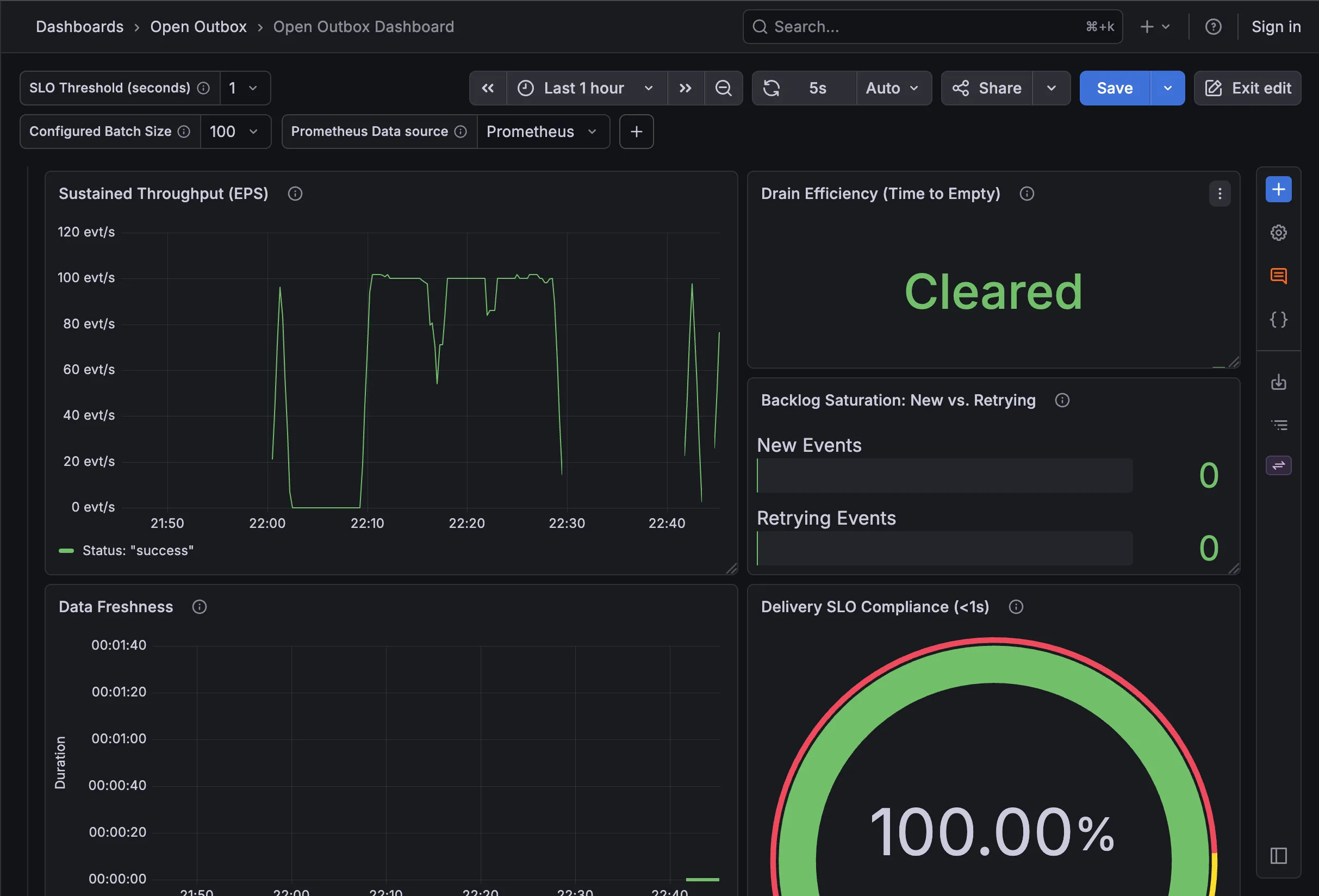Image resolution: width=1319 pixels, height=896 pixels.
Task: Go to Dashboards breadcrumb
Action: point(79,27)
